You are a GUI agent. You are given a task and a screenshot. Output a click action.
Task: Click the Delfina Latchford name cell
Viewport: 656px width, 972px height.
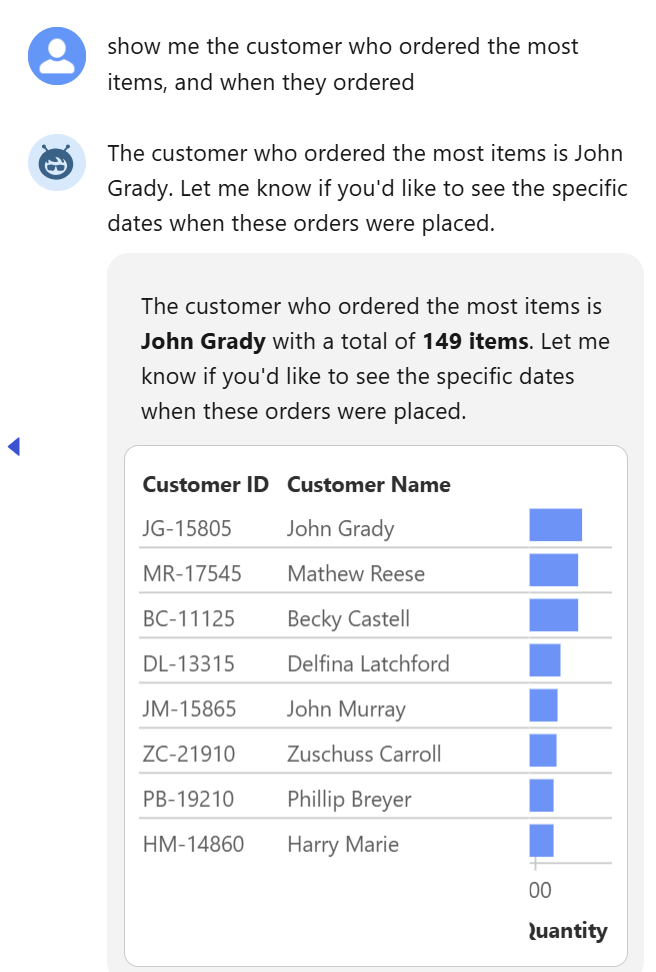(368, 664)
